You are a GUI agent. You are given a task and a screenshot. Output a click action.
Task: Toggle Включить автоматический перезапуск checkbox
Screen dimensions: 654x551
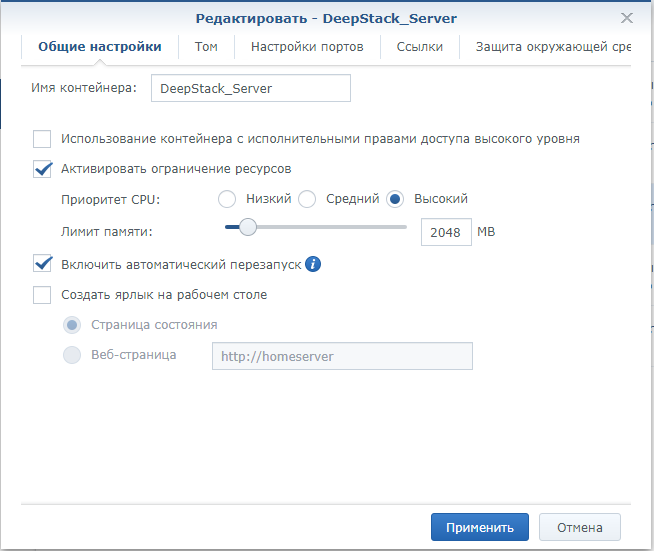[x=42, y=264]
